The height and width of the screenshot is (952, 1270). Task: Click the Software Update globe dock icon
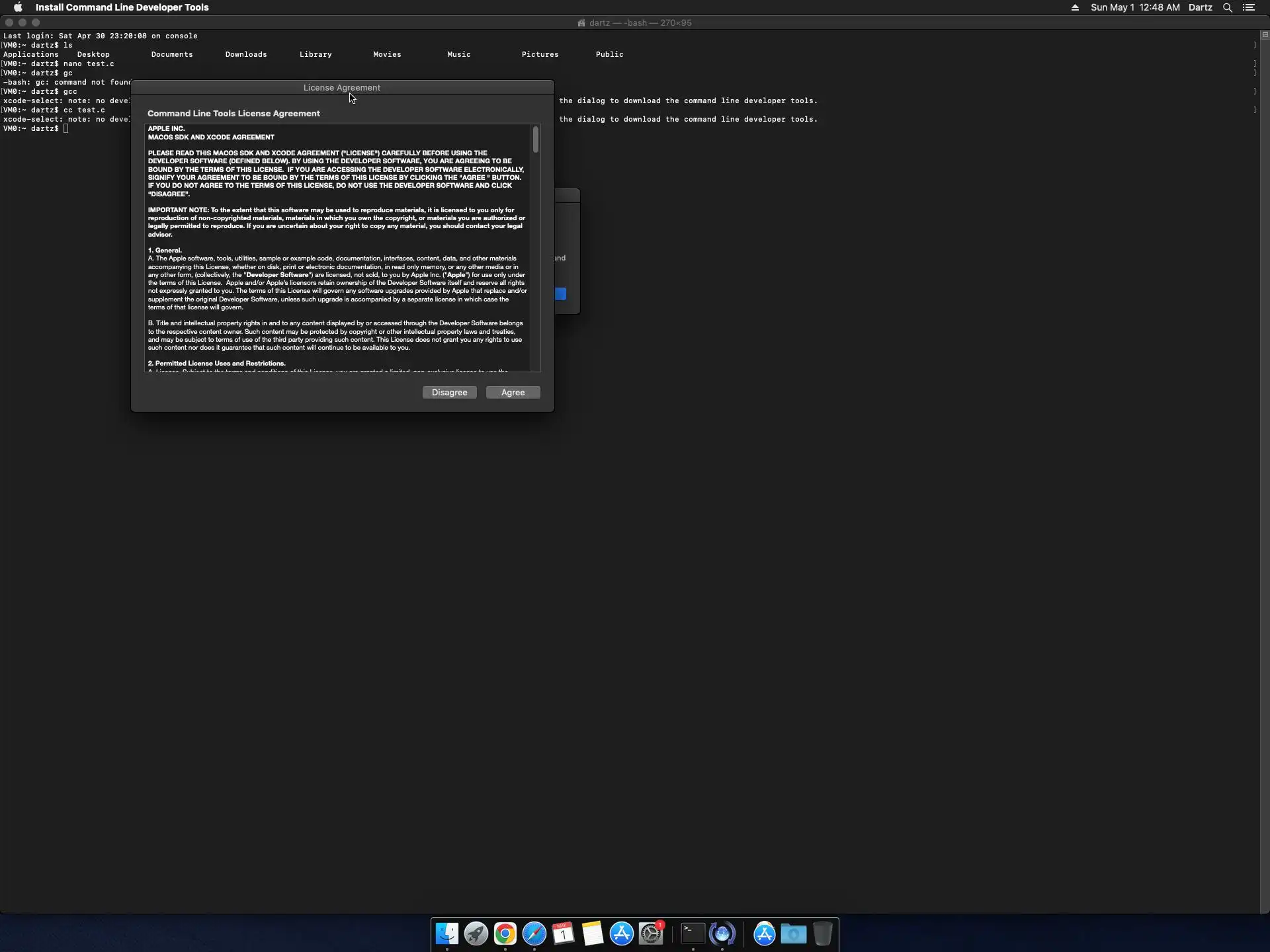[x=722, y=933]
